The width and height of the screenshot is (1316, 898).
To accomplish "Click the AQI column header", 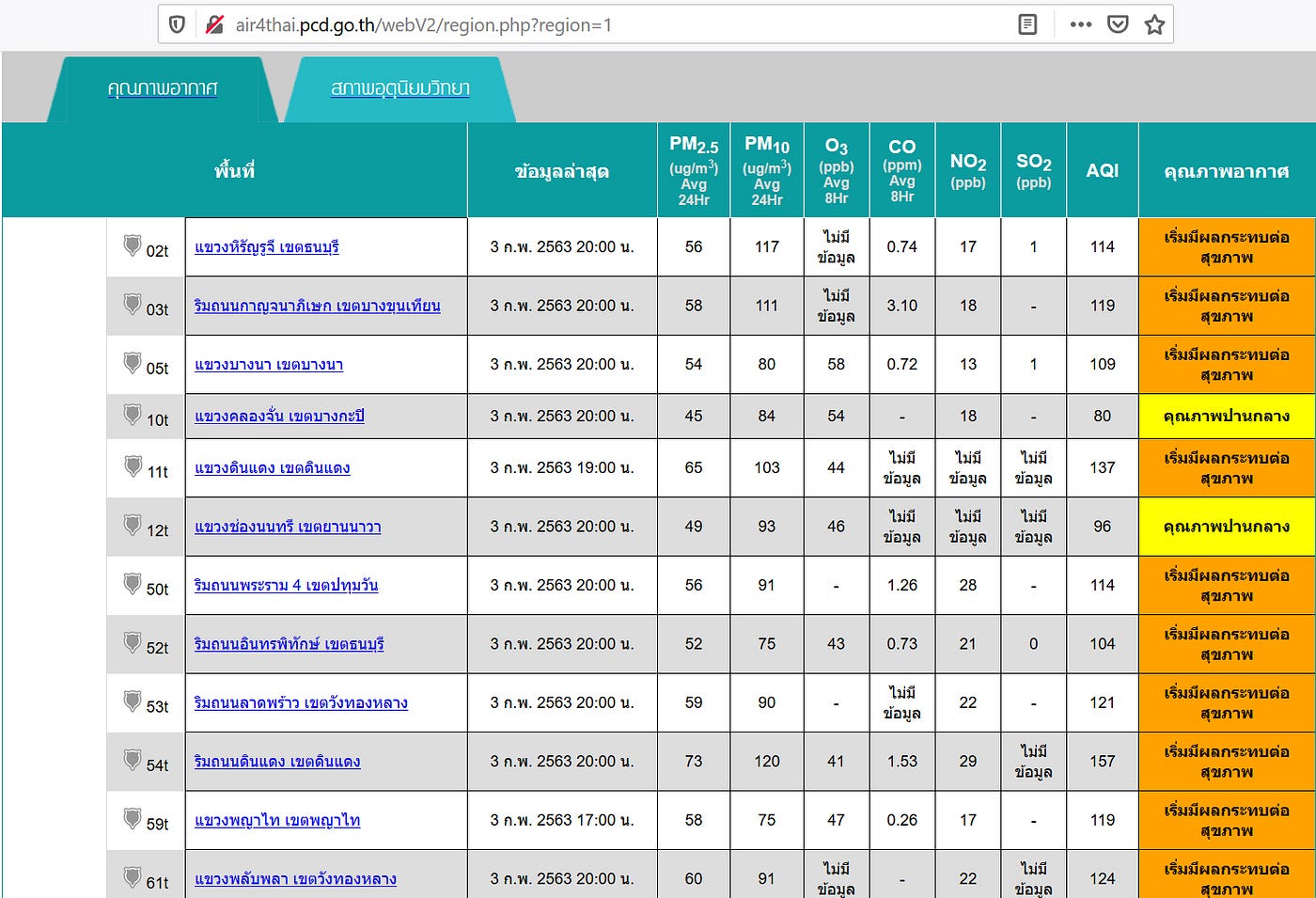I will tap(1103, 170).
